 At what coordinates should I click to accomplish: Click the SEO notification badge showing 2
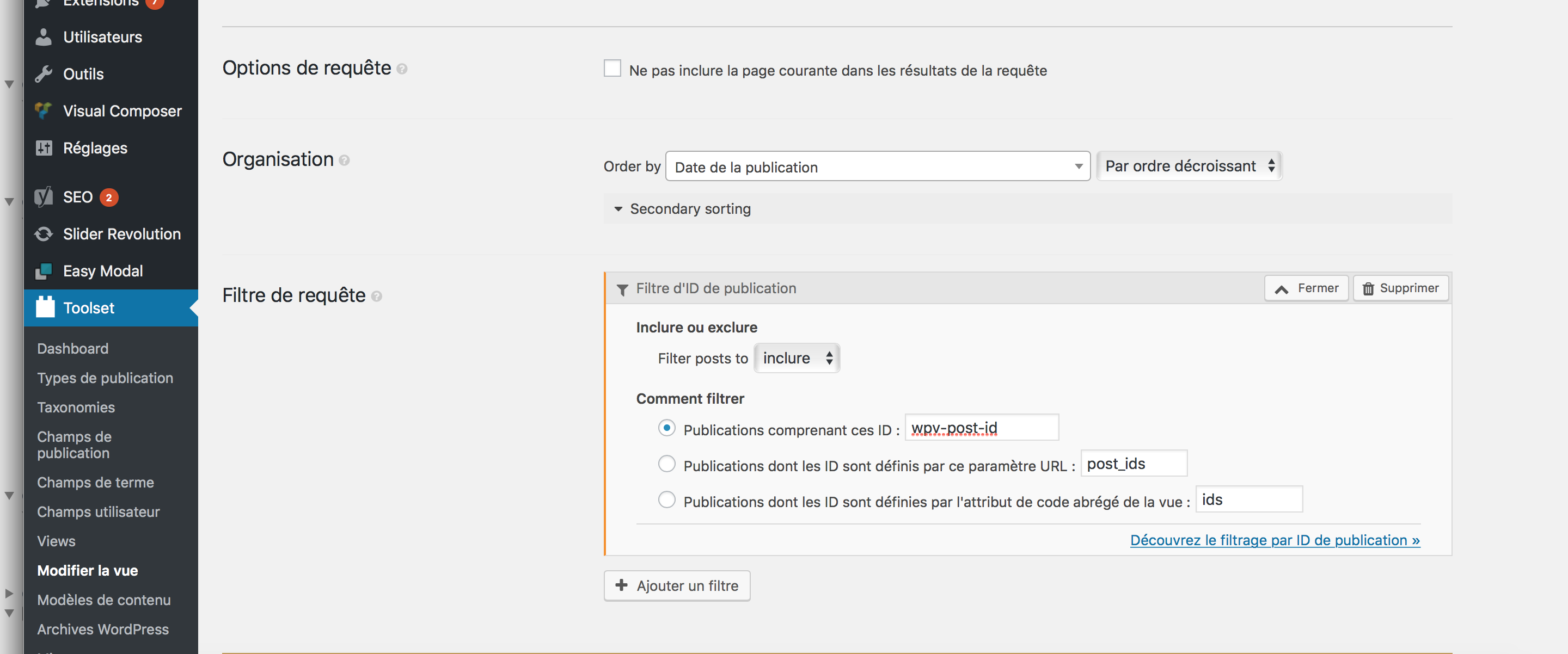109,197
